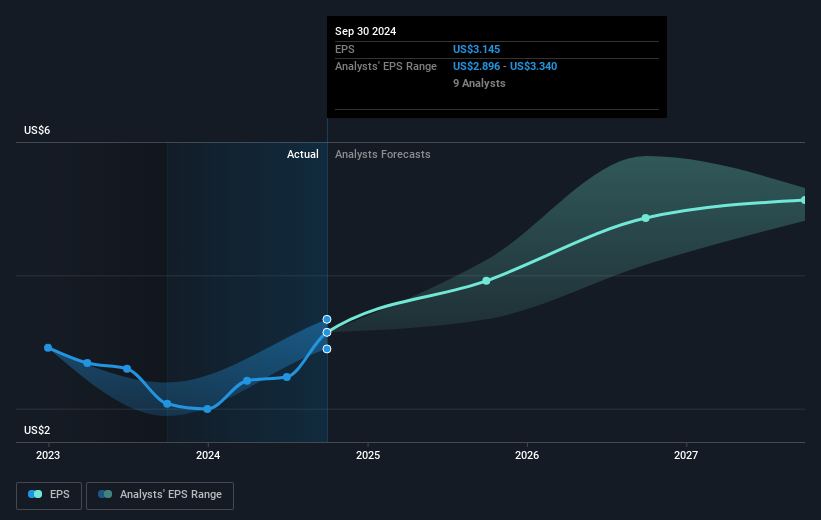Click the EPS legend color swatch
This screenshot has height=520, width=821.
coord(35,494)
